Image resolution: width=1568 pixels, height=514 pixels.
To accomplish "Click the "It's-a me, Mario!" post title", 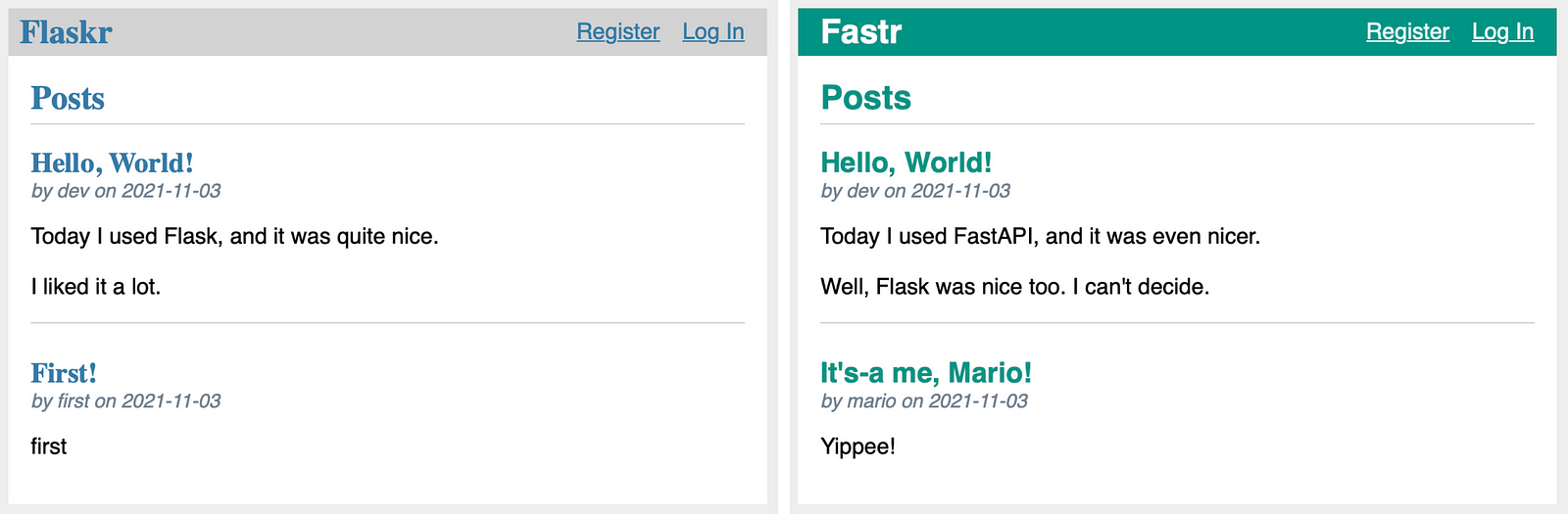I will pos(925,373).
